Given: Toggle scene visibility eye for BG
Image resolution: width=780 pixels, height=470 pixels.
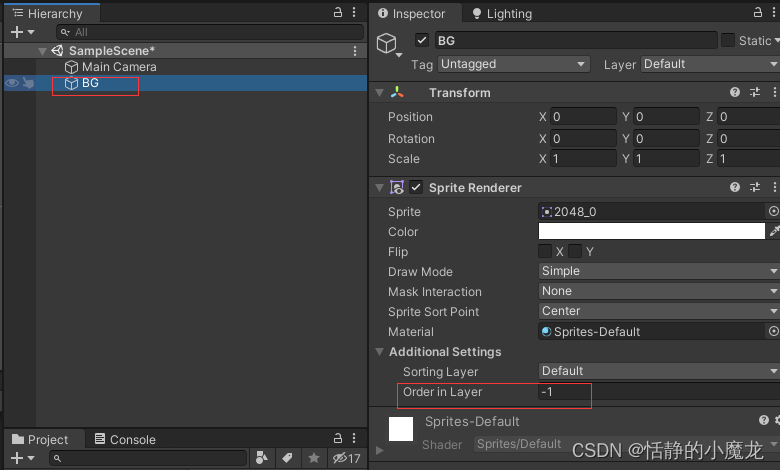Looking at the screenshot, I should (x=12, y=83).
